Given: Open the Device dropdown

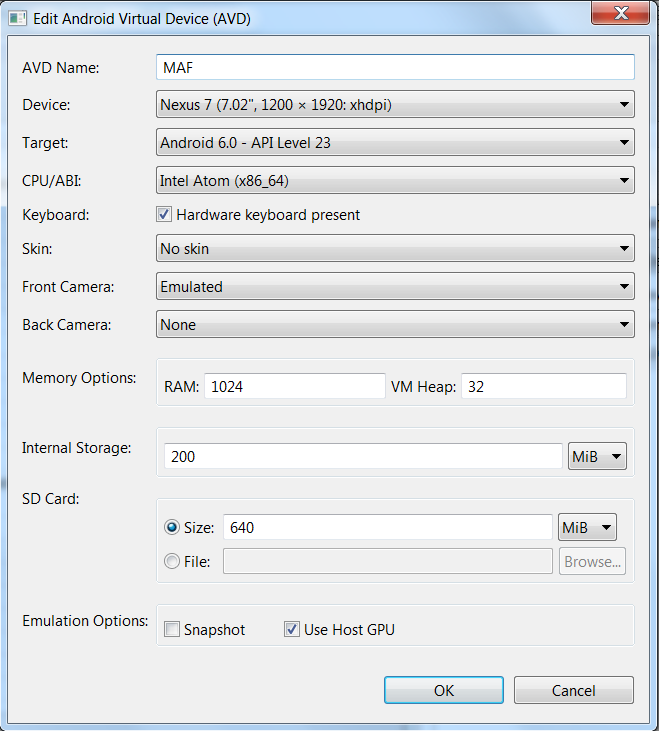Looking at the screenshot, I should [x=395, y=104].
